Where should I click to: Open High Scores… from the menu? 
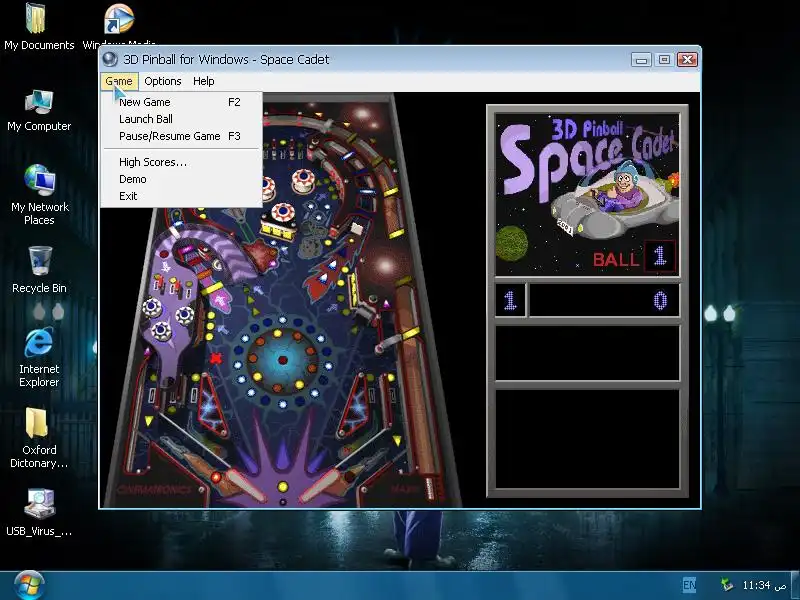pyautogui.click(x=181, y=162)
